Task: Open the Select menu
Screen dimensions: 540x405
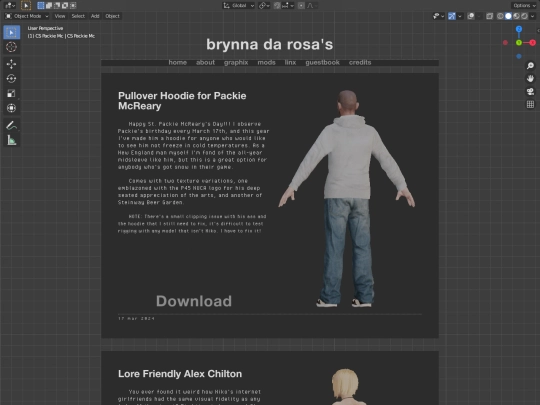Action: [78, 16]
